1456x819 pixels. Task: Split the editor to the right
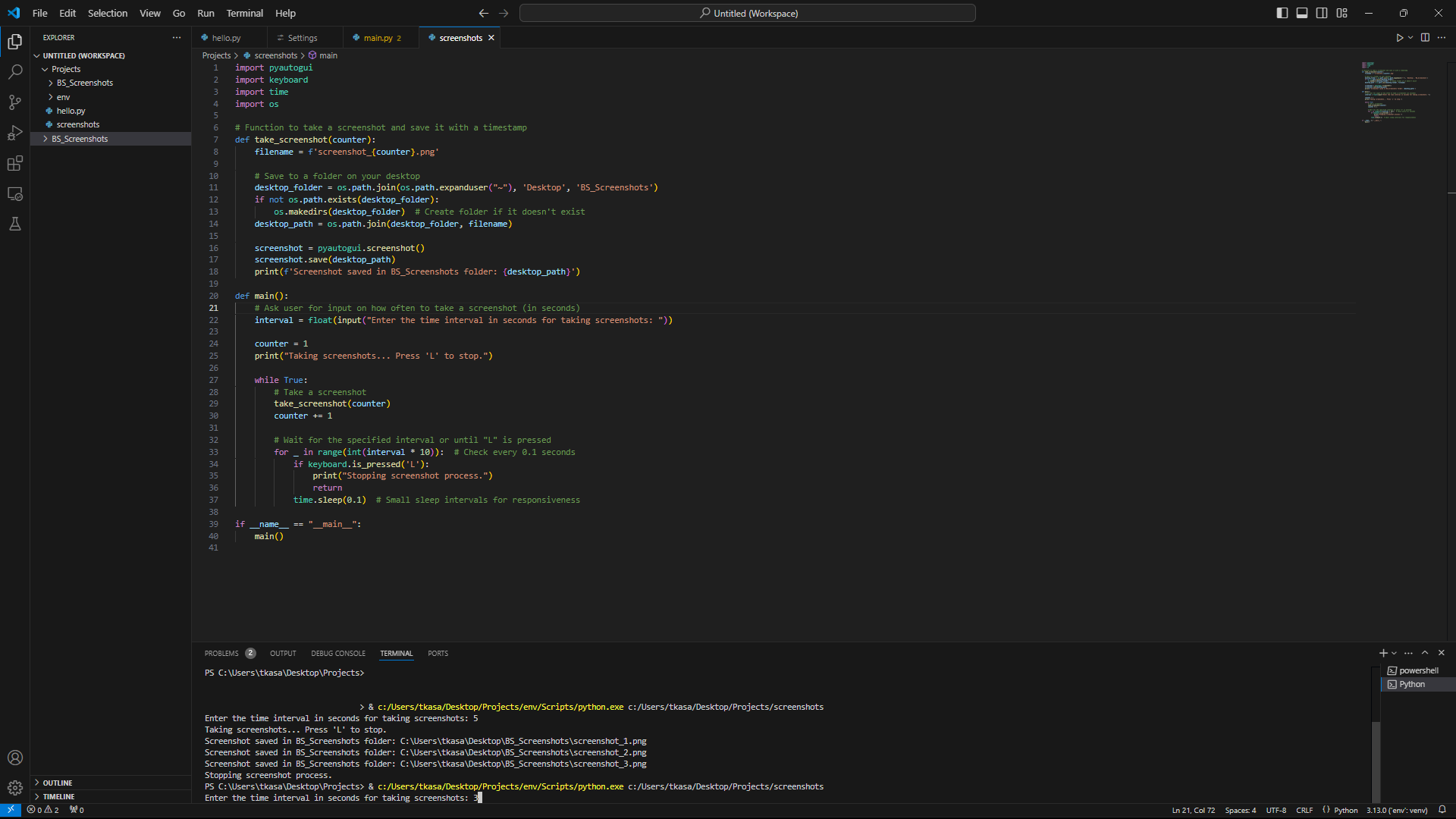(x=1425, y=38)
